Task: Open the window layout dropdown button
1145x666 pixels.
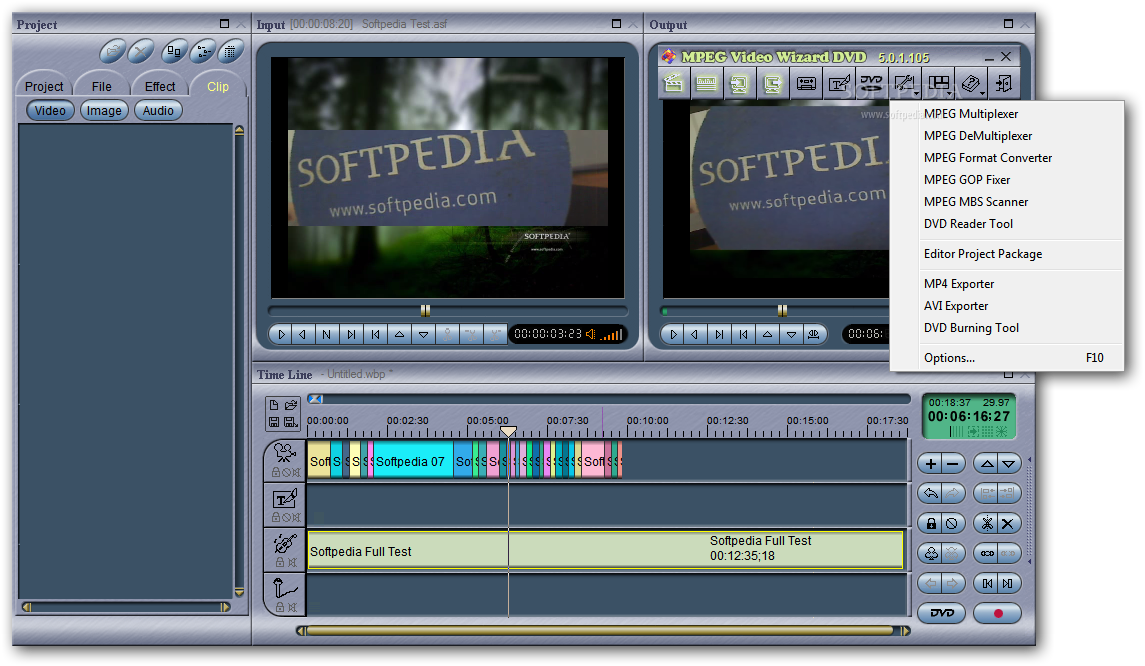Action: tap(939, 83)
